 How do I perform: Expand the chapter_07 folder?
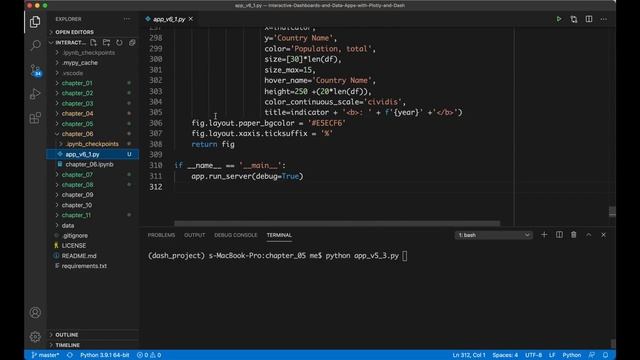tap(77, 175)
